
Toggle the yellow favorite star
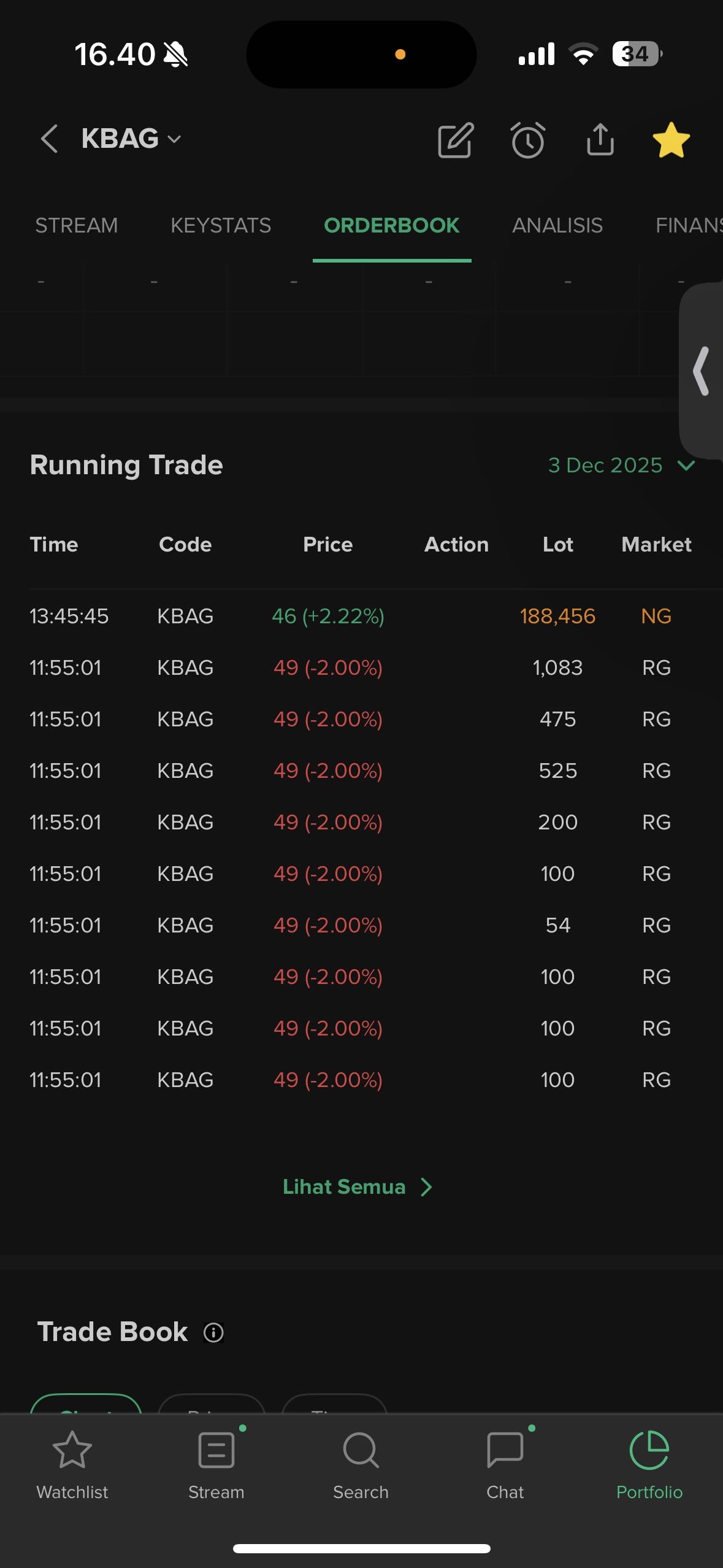(x=671, y=140)
